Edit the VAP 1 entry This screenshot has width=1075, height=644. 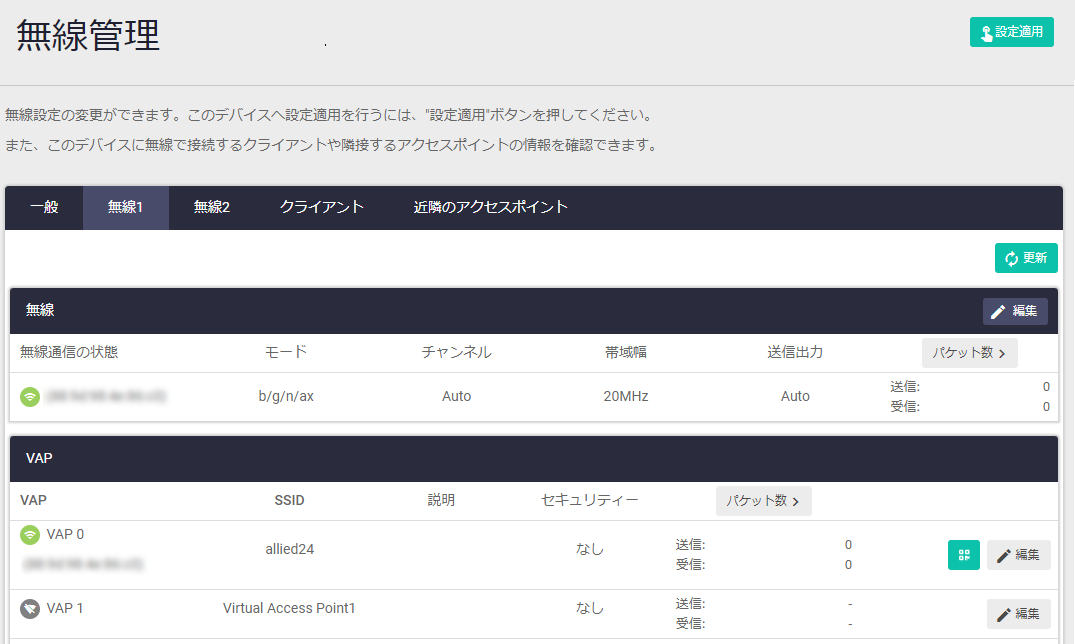[1018, 614]
